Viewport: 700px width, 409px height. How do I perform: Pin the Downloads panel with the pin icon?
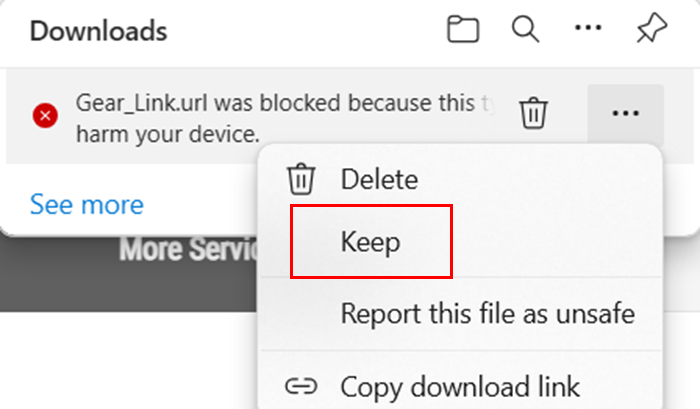pos(651,28)
